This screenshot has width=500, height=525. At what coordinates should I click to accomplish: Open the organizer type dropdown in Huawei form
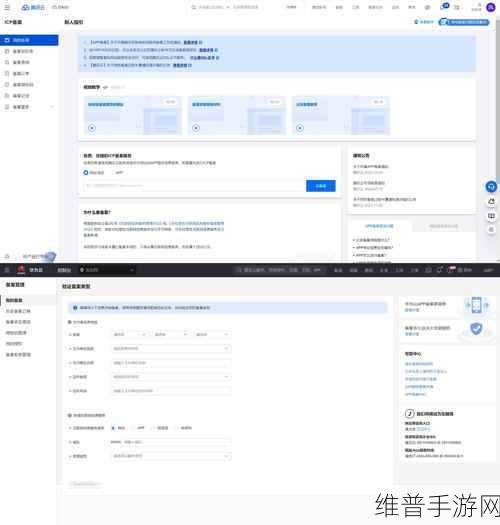click(171, 349)
